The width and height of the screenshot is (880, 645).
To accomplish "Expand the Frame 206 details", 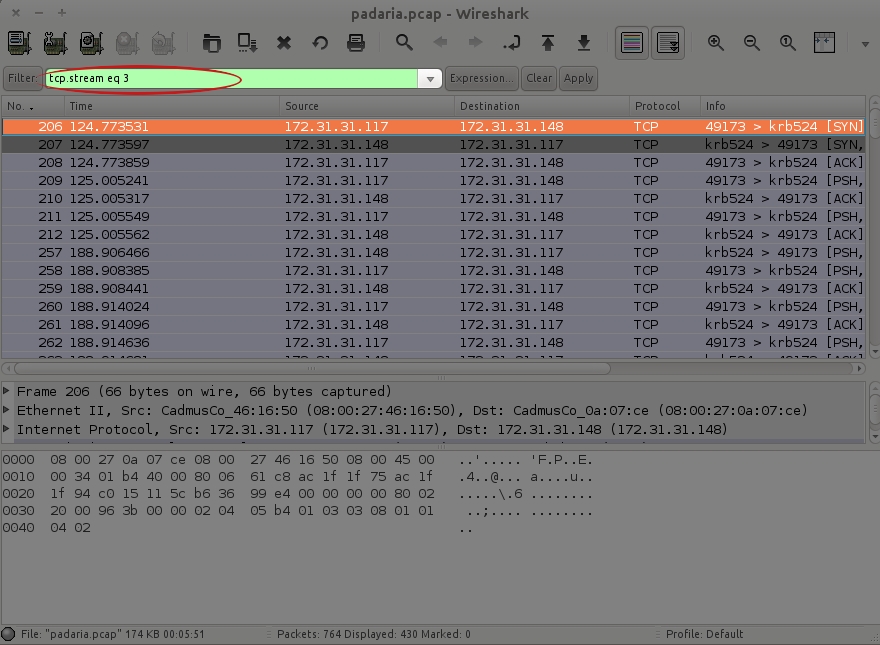I will pyautogui.click(x=6, y=390).
